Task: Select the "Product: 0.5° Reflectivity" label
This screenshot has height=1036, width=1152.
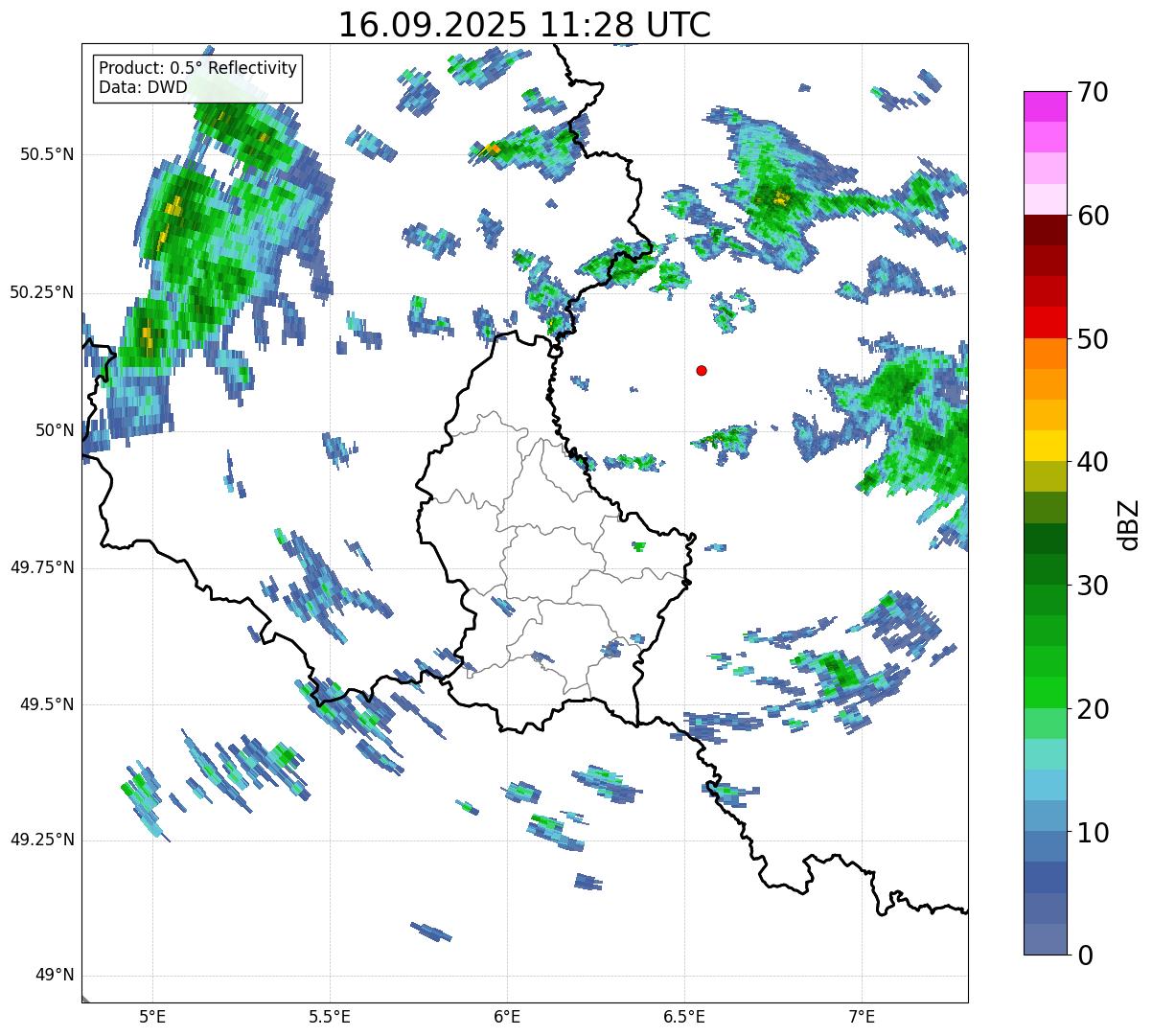Action: [x=198, y=69]
